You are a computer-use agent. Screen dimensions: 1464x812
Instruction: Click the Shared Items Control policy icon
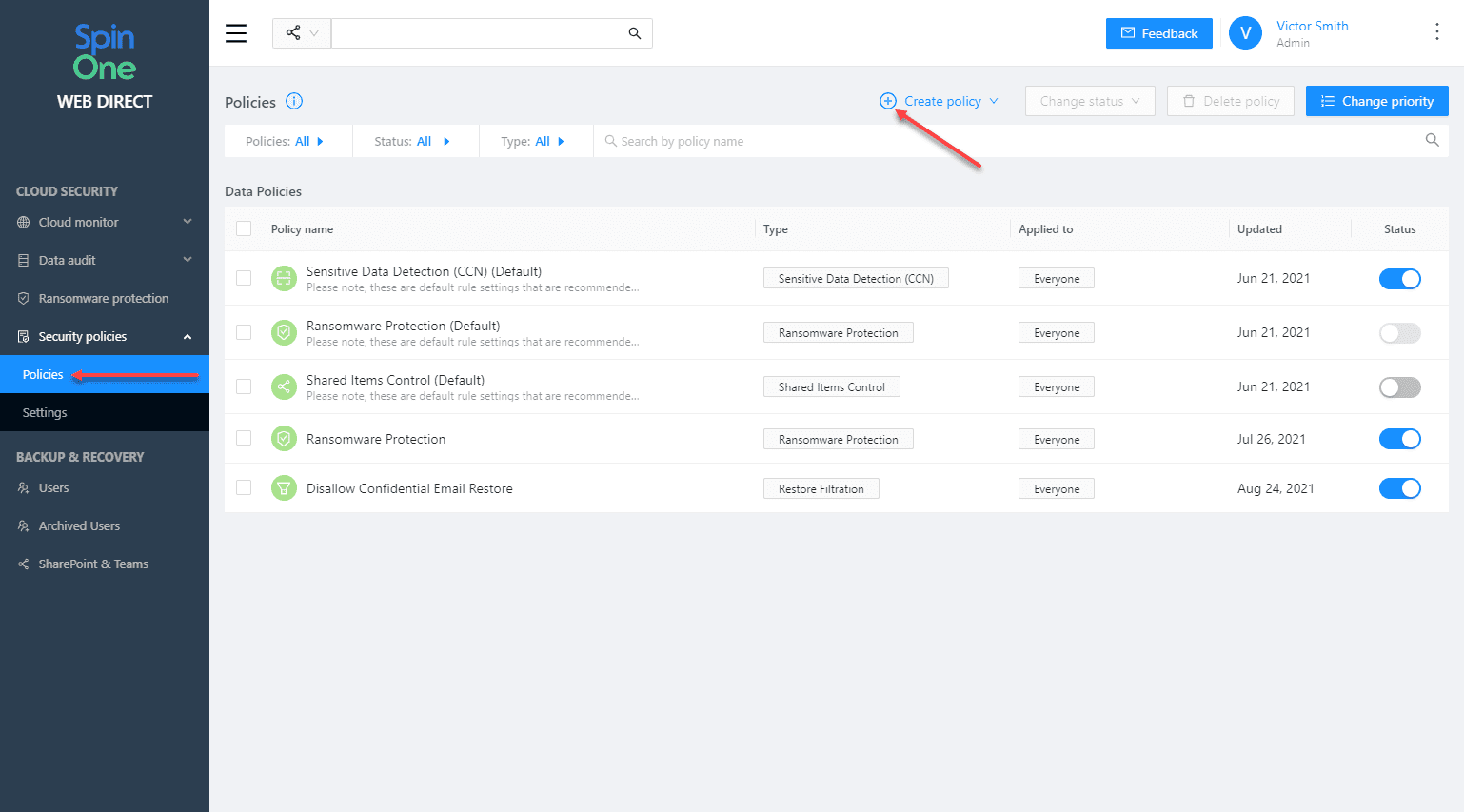click(284, 386)
